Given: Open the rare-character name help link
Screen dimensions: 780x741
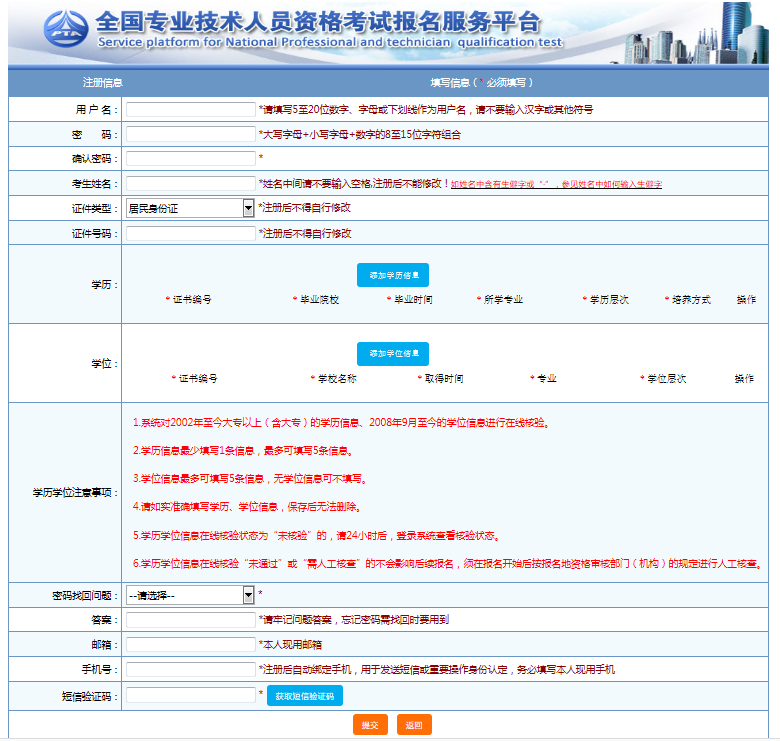Looking at the screenshot, I should click(x=556, y=185).
